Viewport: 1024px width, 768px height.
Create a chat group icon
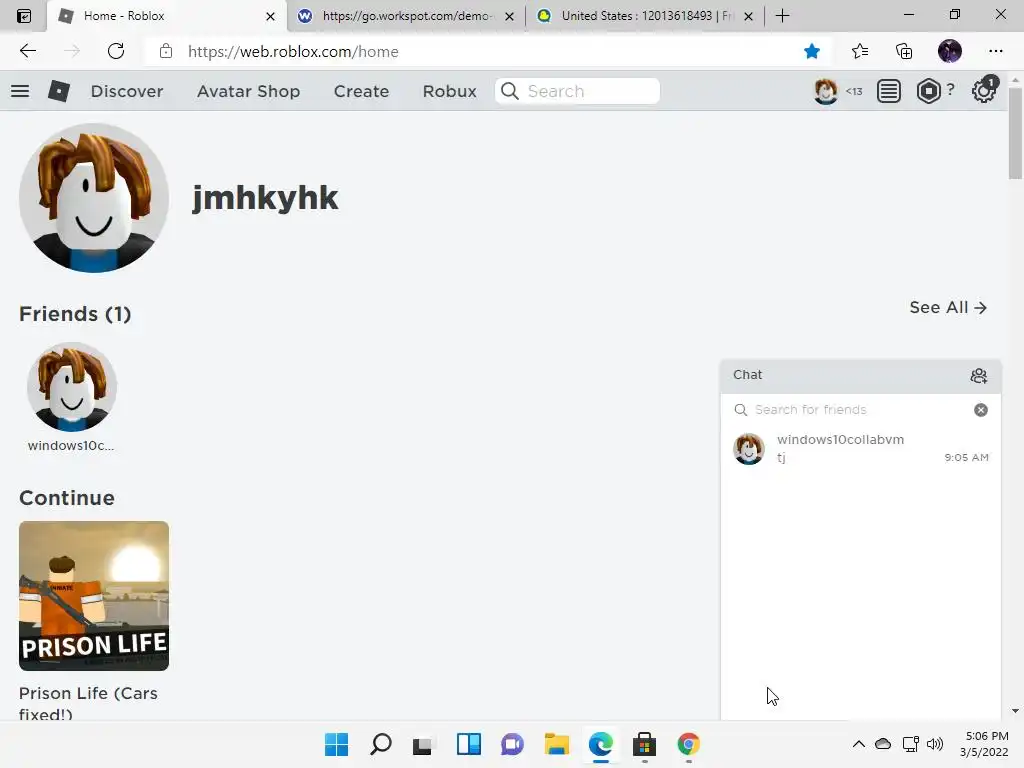tap(978, 376)
